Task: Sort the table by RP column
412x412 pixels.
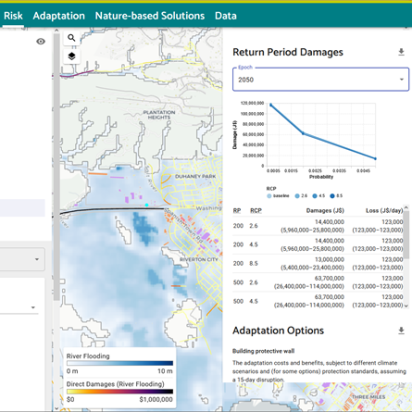Action: tap(237, 210)
